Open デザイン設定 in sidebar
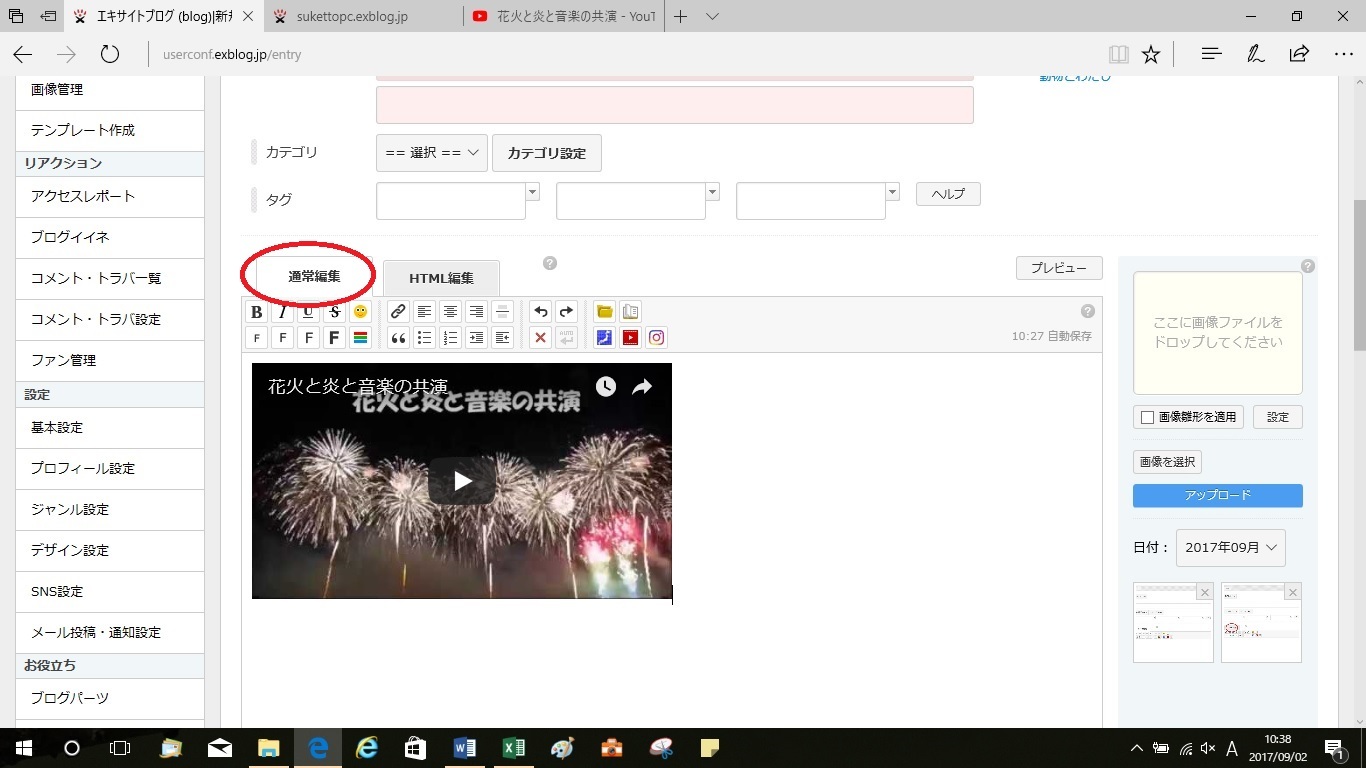This screenshot has width=1366, height=768. [110, 550]
